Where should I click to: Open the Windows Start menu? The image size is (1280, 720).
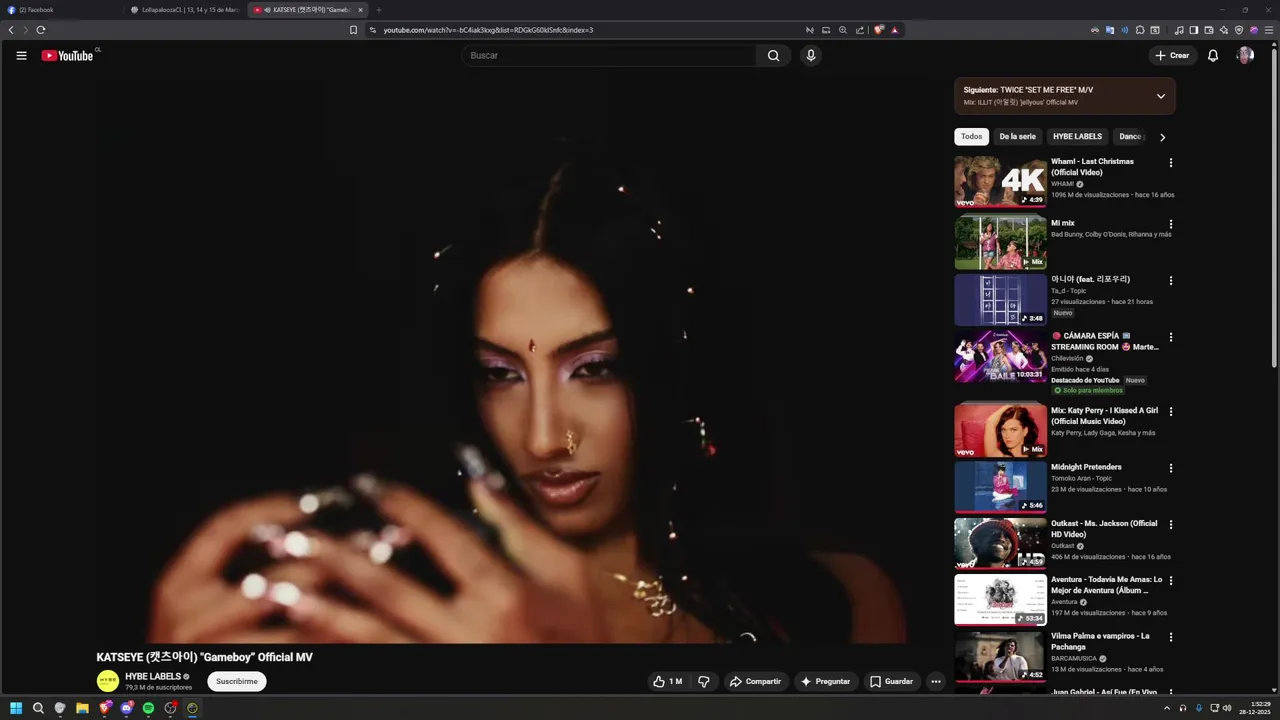coord(16,708)
